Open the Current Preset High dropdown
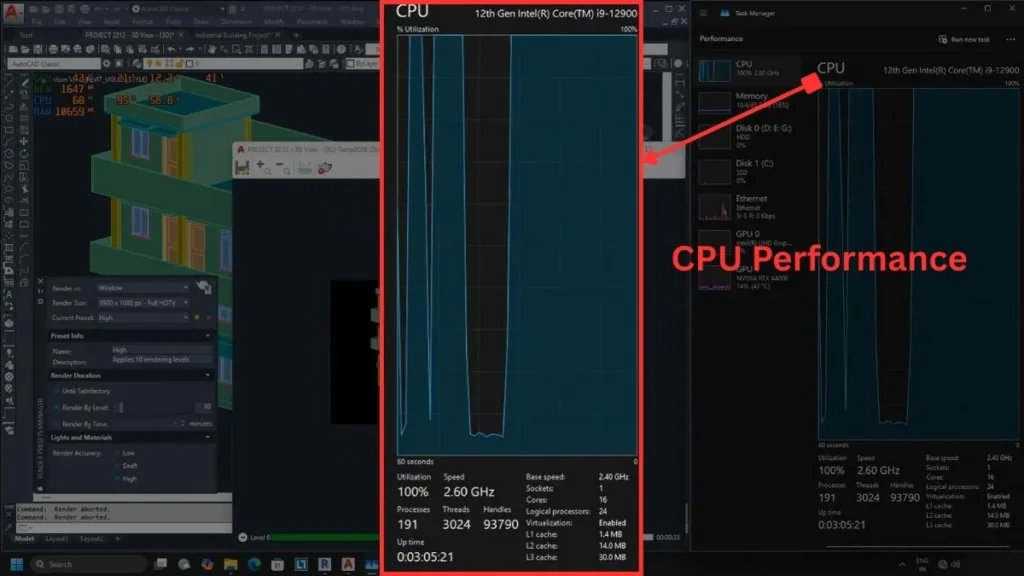1024x576 pixels. 187,317
